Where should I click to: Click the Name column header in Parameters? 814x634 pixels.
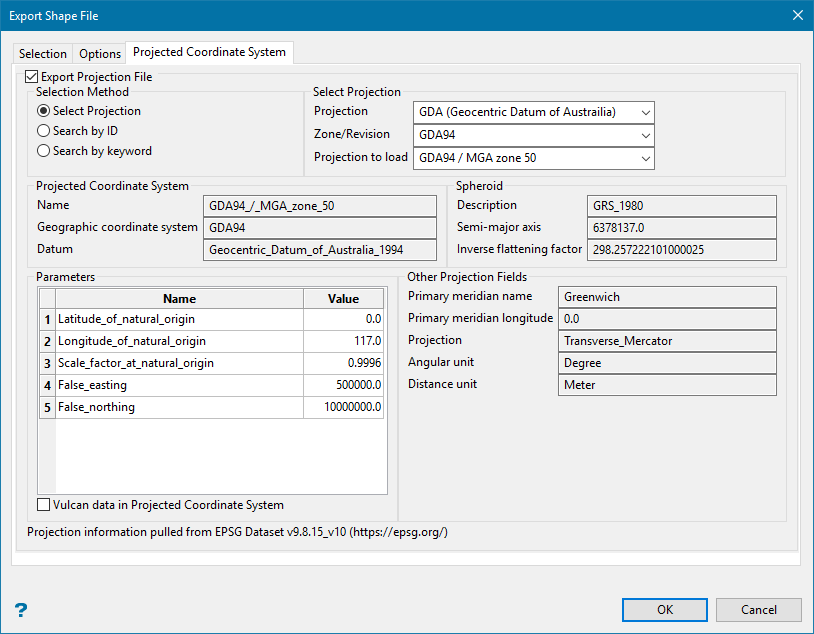click(179, 298)
